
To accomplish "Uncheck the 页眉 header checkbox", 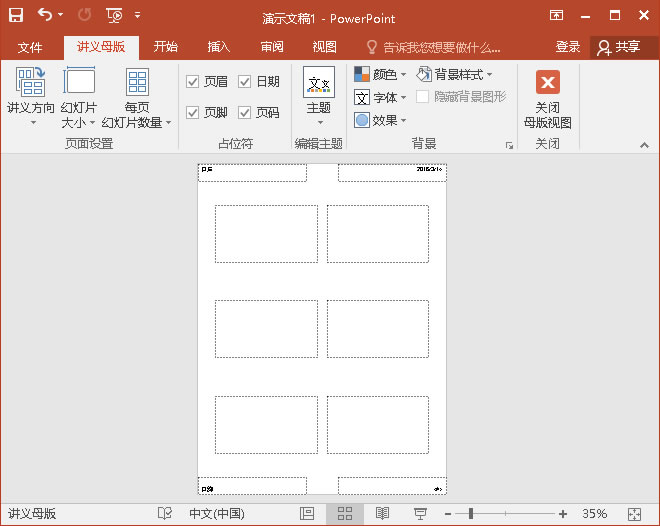I will [x=193, y=82].
